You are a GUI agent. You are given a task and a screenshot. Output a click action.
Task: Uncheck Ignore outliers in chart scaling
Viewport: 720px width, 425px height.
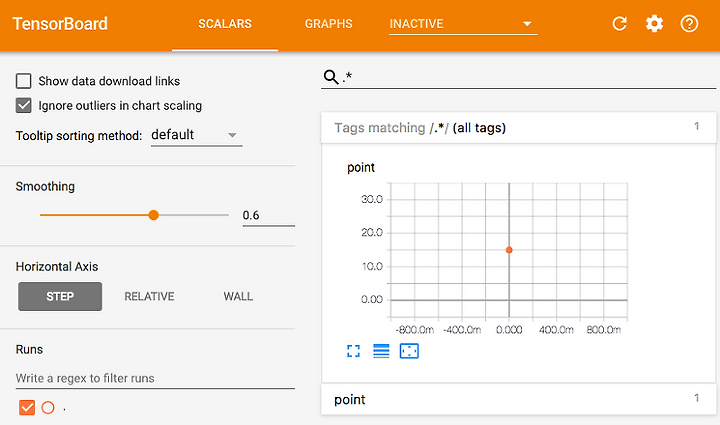[x=23, y=105]
